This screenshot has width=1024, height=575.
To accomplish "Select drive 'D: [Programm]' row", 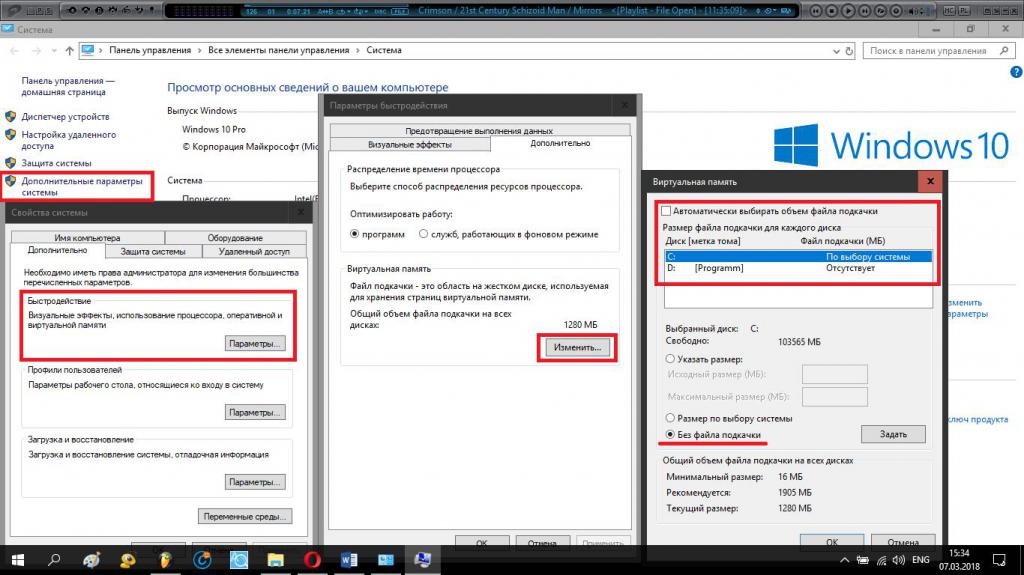I will pyautogui.click(x=798, y=268).
